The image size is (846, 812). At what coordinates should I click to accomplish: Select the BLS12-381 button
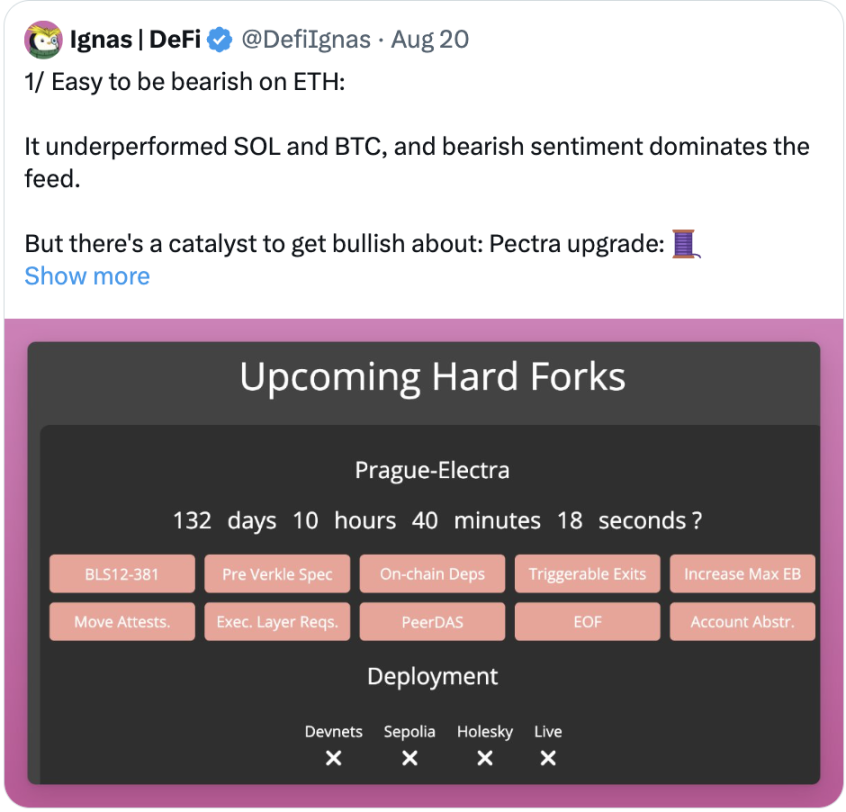tap(120, 574)
